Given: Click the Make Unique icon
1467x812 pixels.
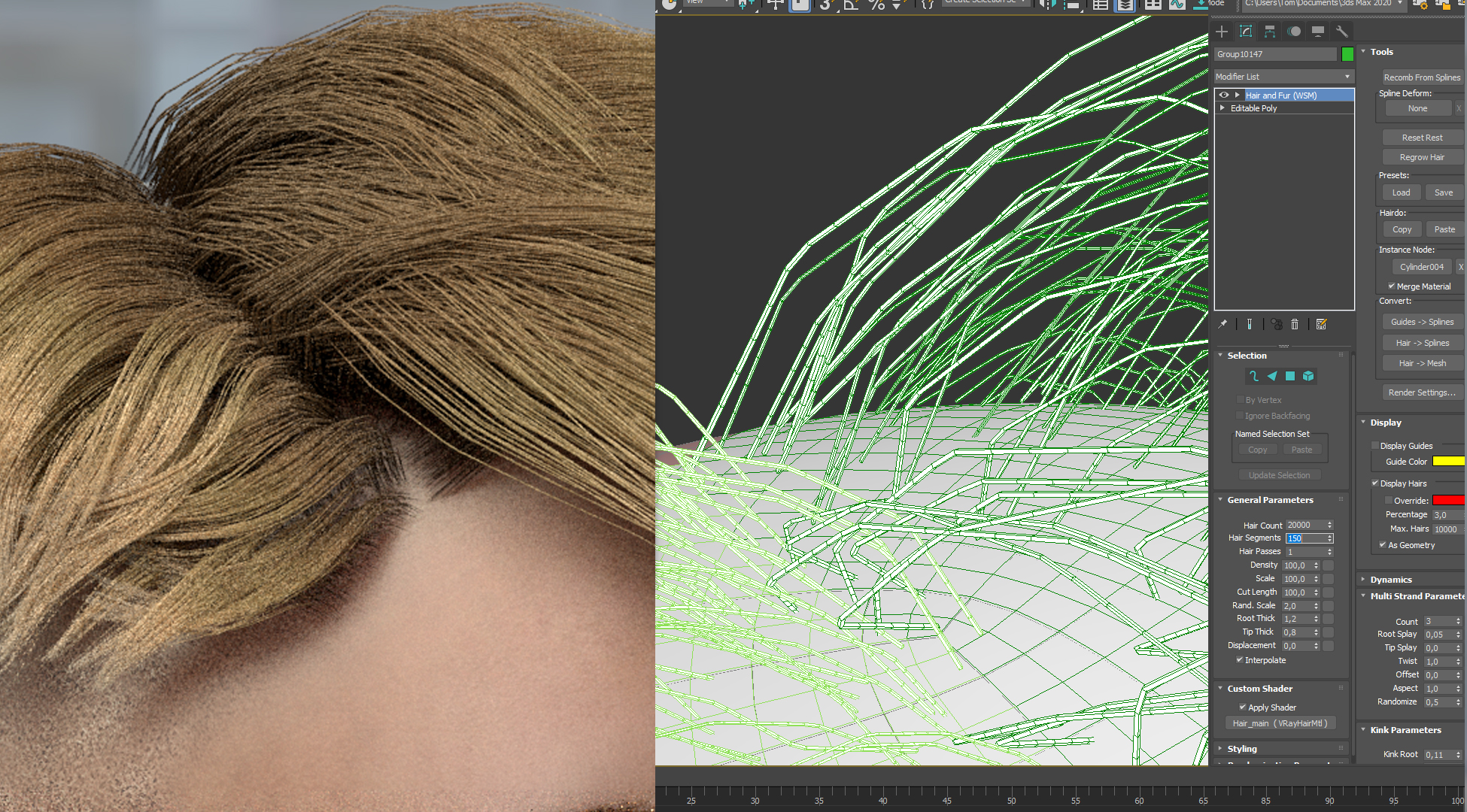Looking at the screenshot, I should [1277, 324].
